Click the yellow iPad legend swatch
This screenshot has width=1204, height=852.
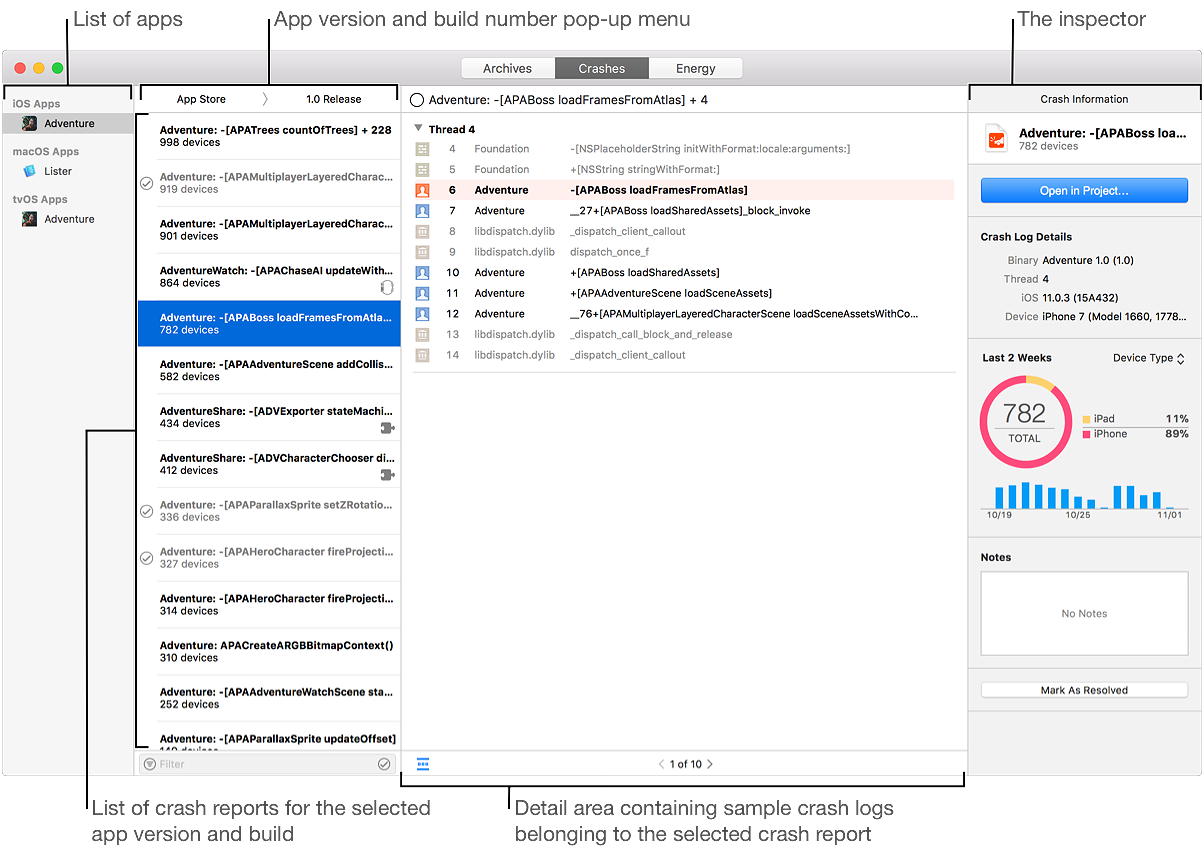pyautogui.click(x=1087, y=420)
